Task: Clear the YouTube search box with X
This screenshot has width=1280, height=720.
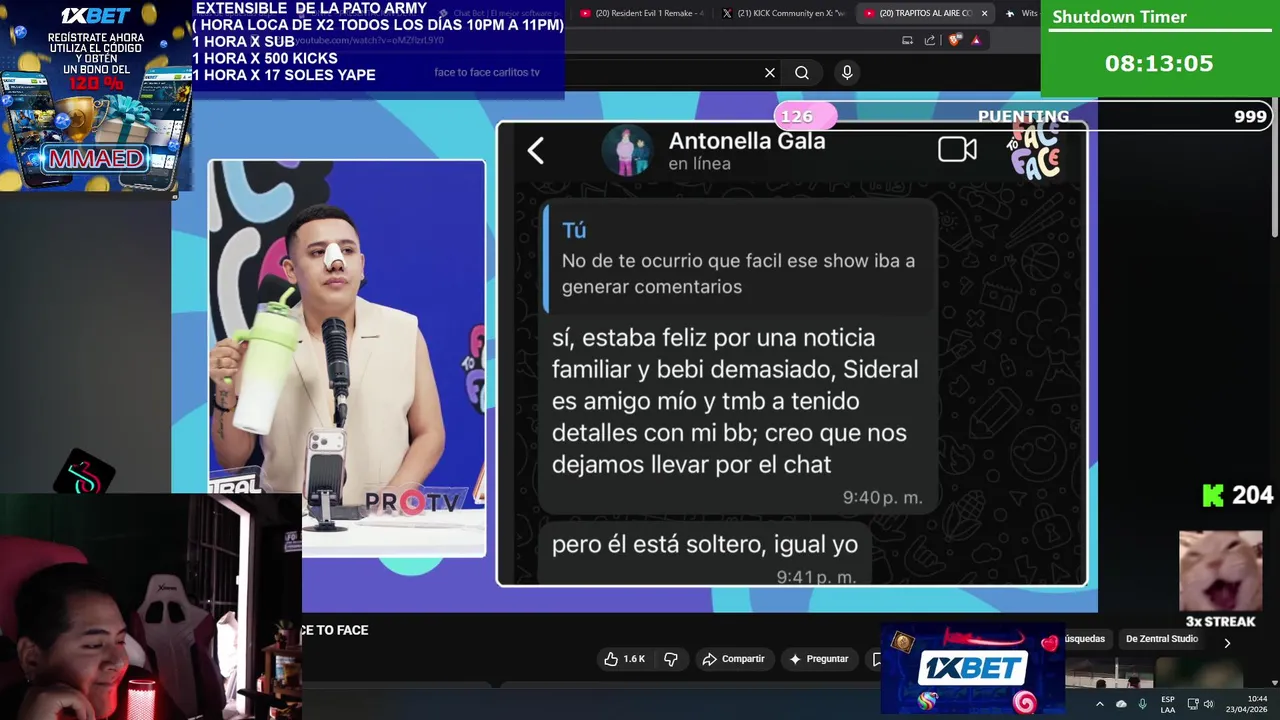Action: click(x=769, y=73)
